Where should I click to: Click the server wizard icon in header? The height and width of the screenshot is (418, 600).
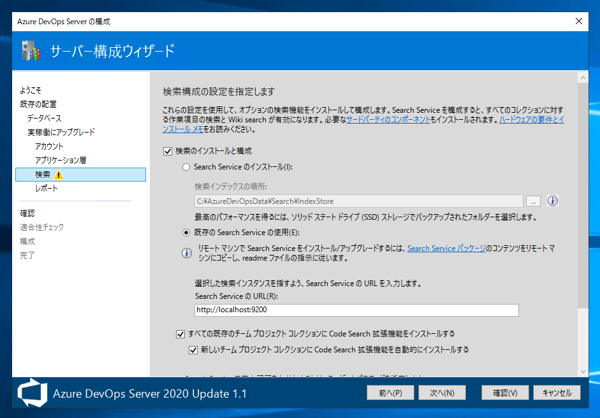31,51
